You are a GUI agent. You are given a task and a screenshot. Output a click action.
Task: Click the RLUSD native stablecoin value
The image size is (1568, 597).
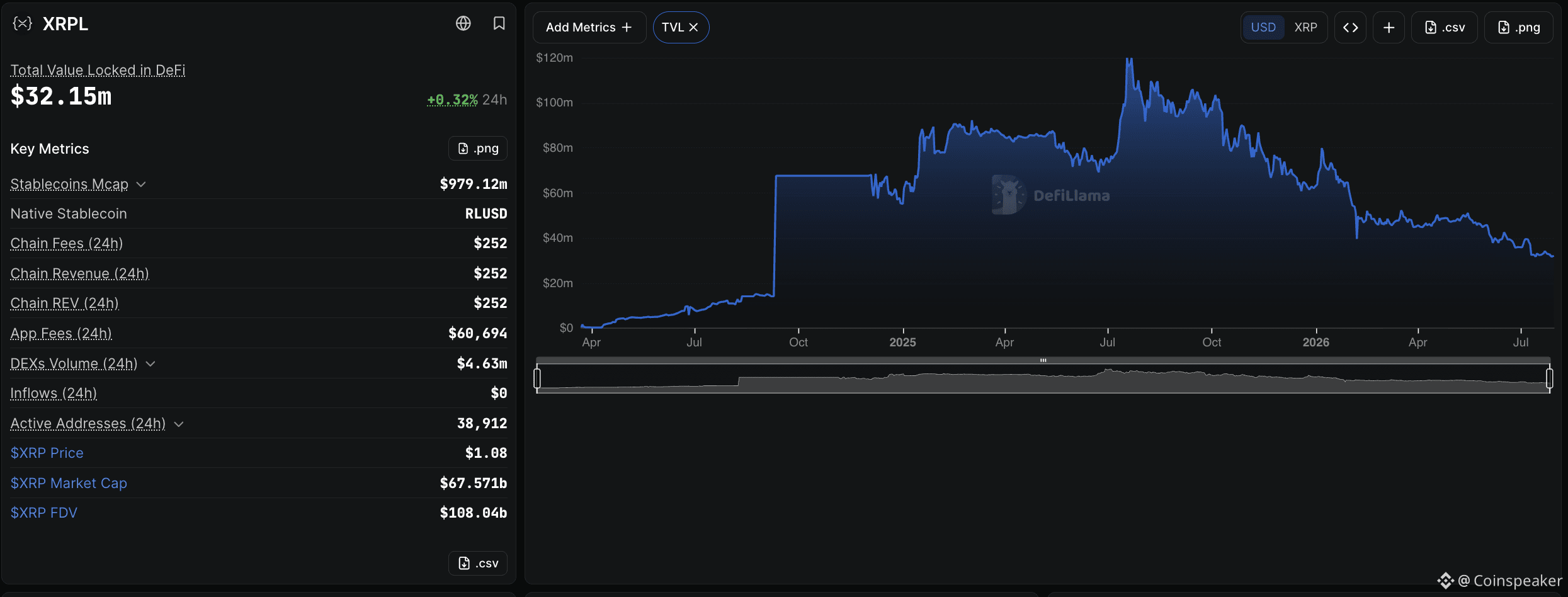click(x=486, y=213)
